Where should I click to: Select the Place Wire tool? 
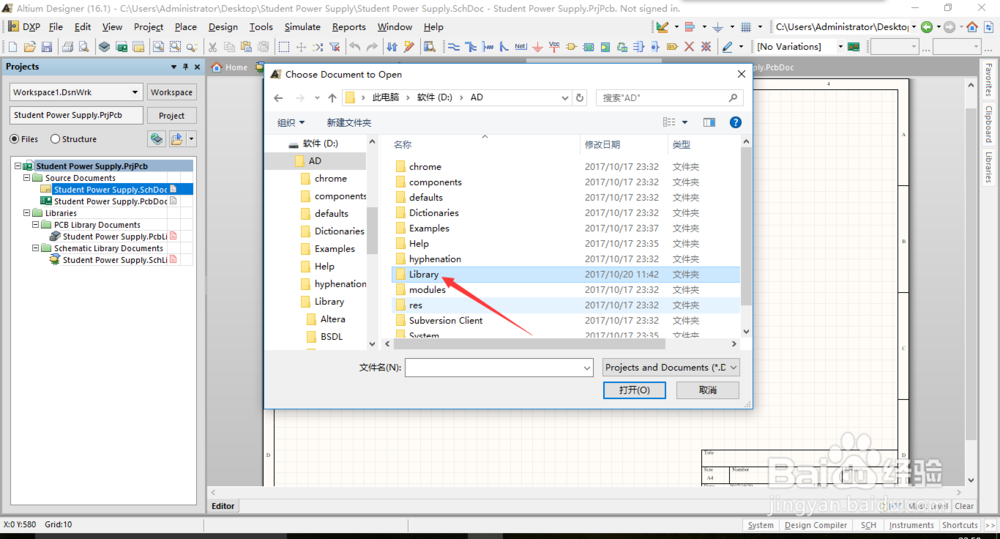453,47
